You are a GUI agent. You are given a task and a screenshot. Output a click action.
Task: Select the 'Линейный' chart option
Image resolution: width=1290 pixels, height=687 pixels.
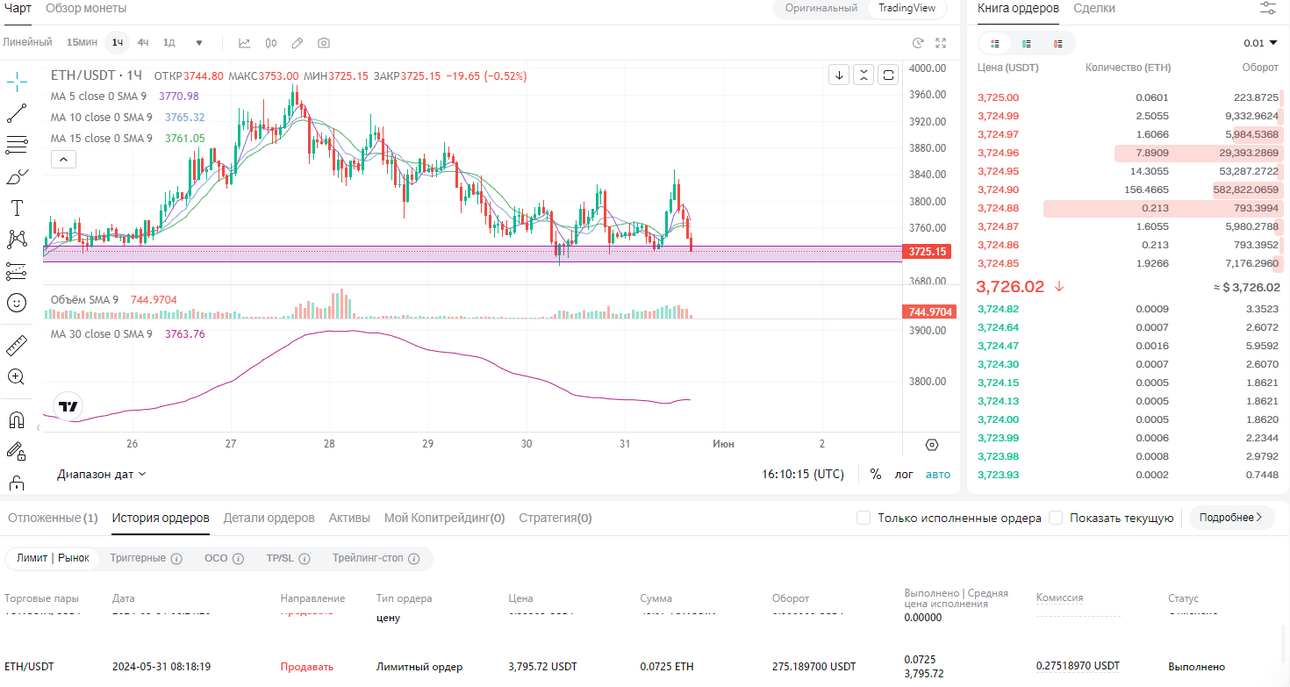[27, 43]
